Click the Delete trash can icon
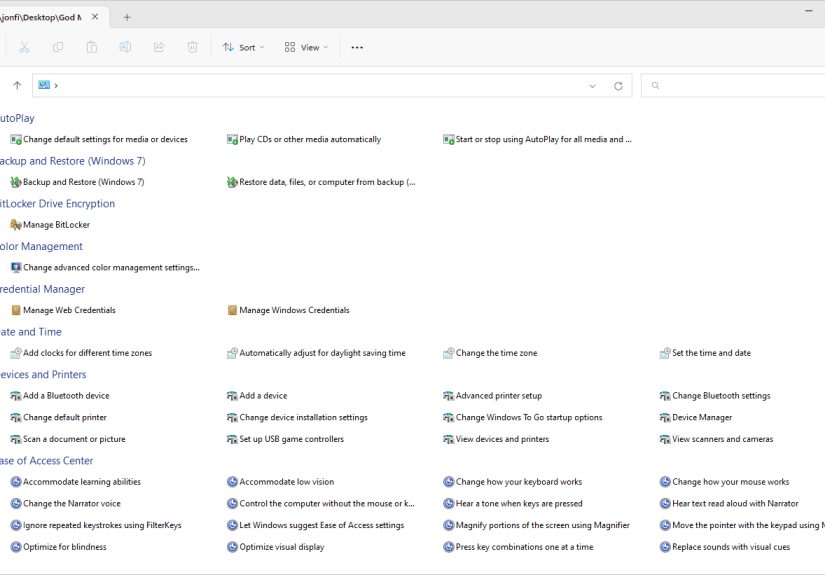 coord(193,47)
